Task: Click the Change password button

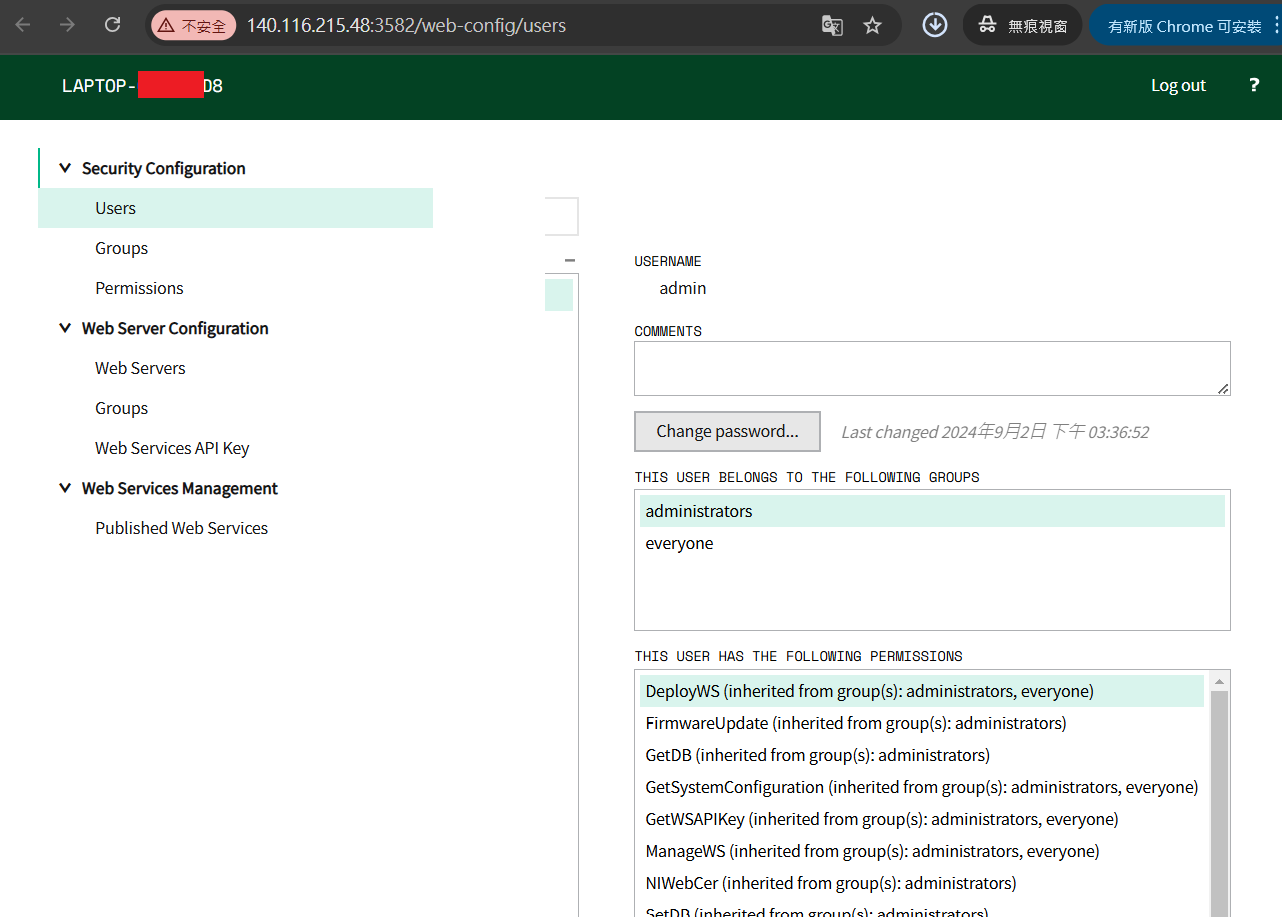Action: point(727,431)
